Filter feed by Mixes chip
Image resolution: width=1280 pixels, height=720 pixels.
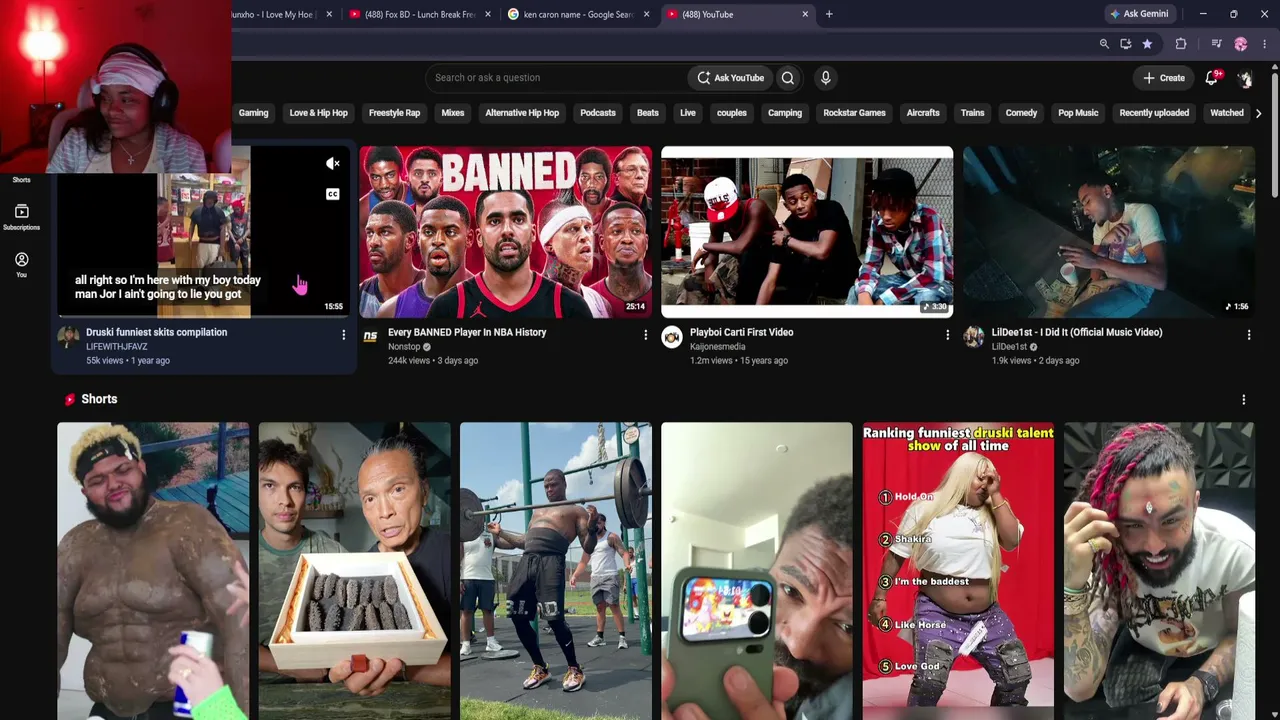coord(453,113)
